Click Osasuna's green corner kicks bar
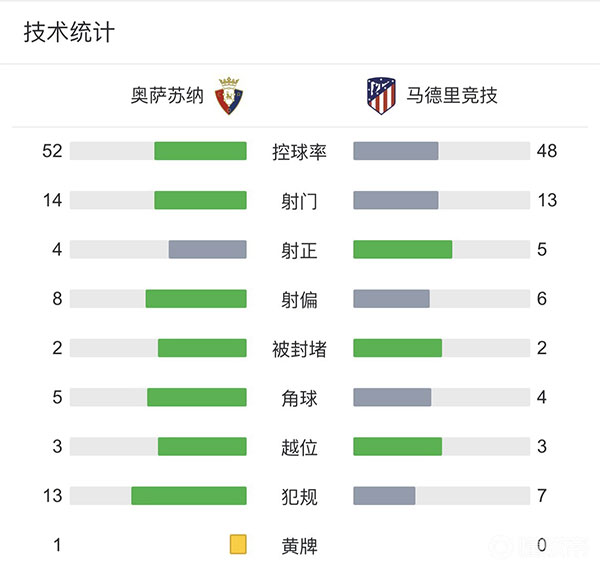600x565 pixels. click(197, 397)
